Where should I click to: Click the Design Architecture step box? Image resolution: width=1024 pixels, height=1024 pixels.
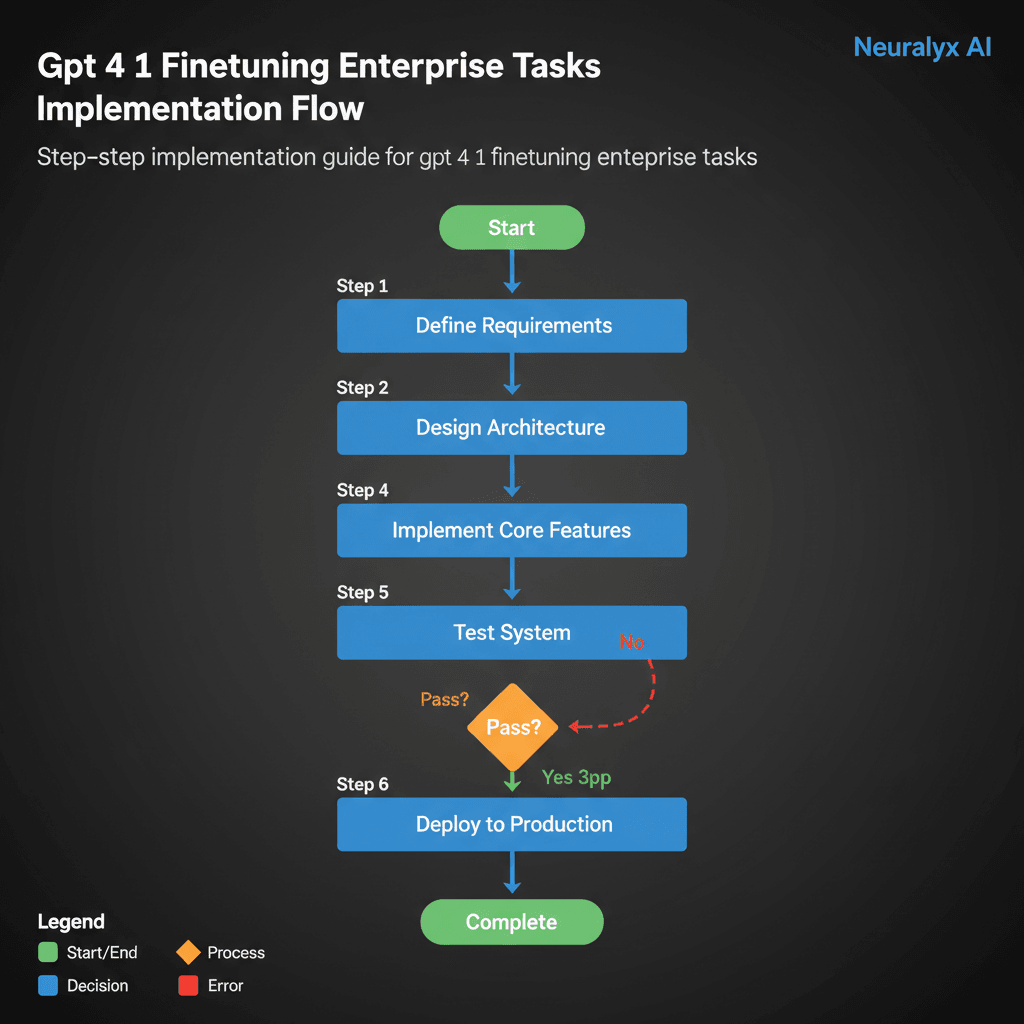(x=511, y=428)
